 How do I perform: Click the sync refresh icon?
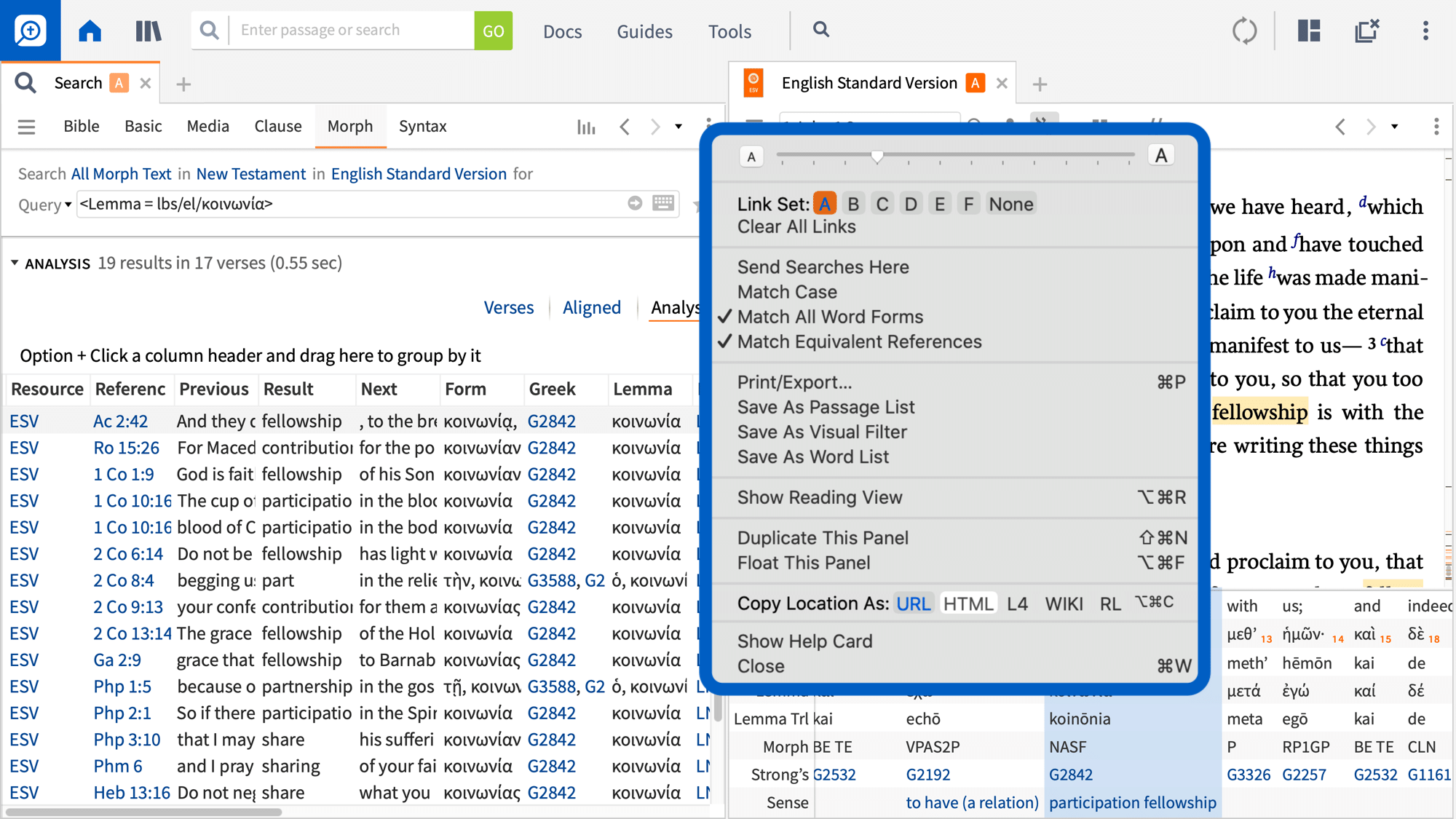pyautogui.click(x=1244, y=31)
